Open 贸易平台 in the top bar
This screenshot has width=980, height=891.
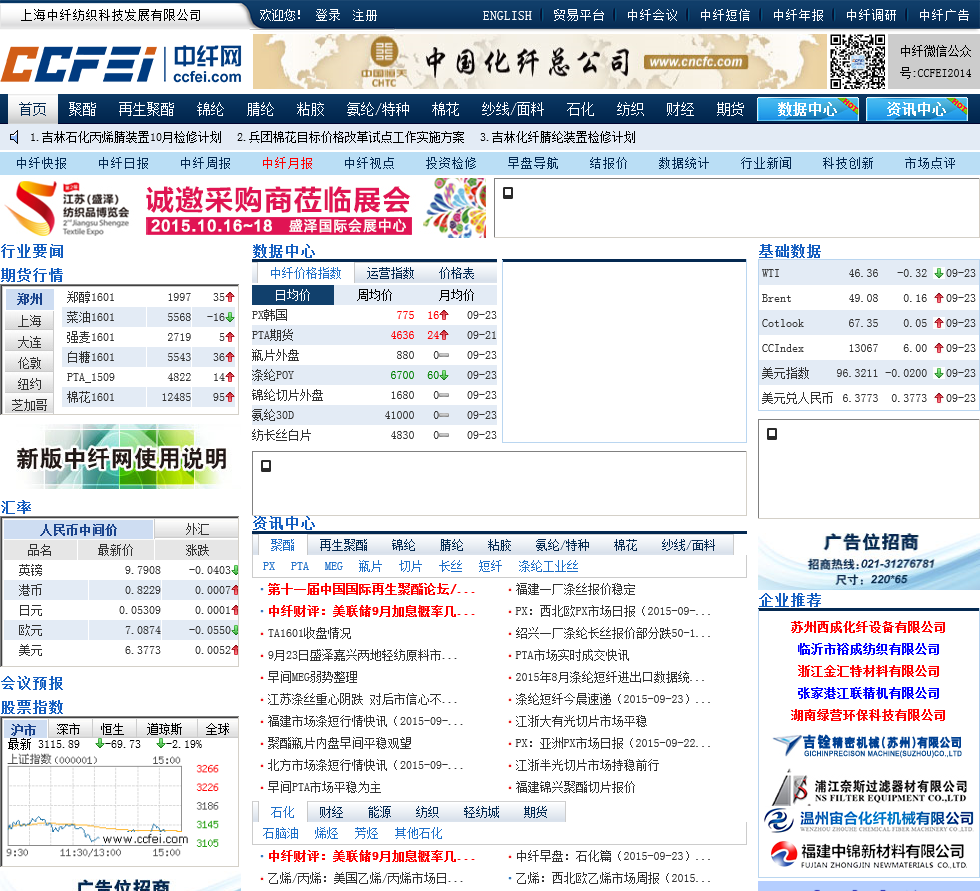point(579,15)
